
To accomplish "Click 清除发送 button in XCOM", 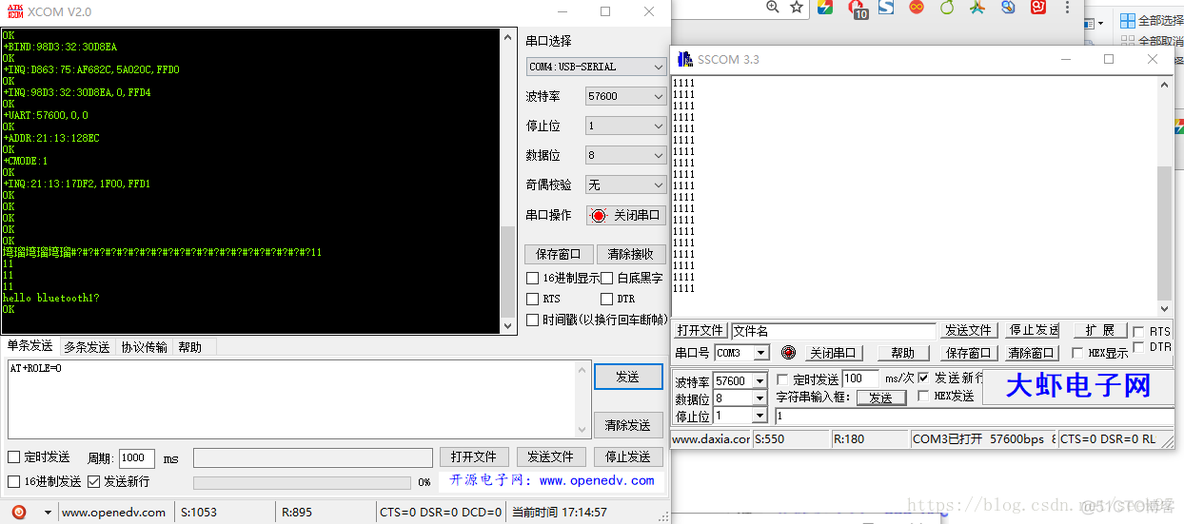I will click(x=627, y=425).
